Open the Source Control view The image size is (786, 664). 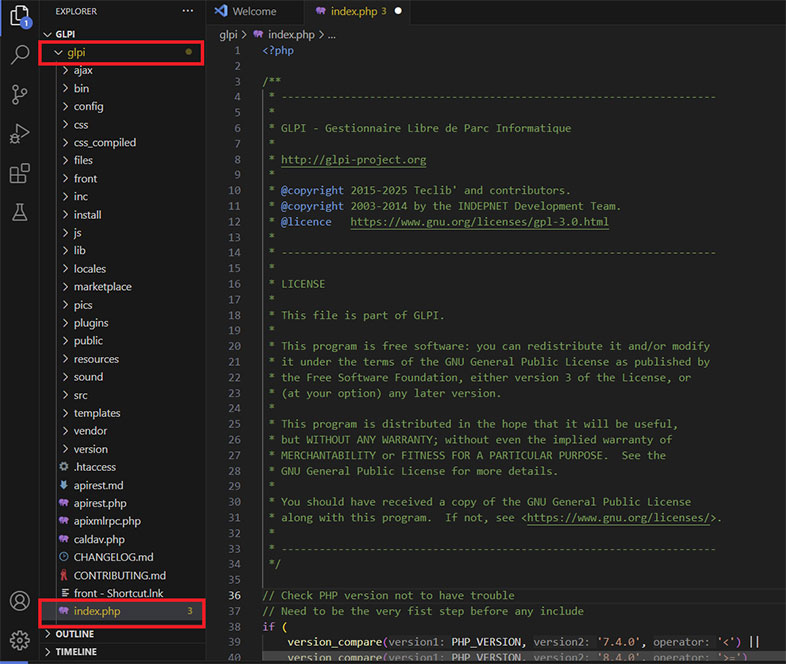pyautogui.click(x=19, y=95)
